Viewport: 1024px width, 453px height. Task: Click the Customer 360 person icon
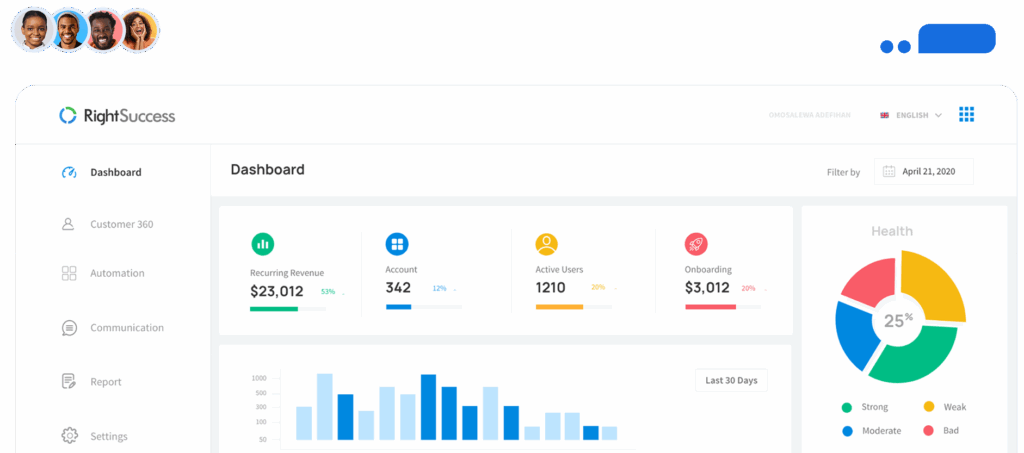point(69,225)
